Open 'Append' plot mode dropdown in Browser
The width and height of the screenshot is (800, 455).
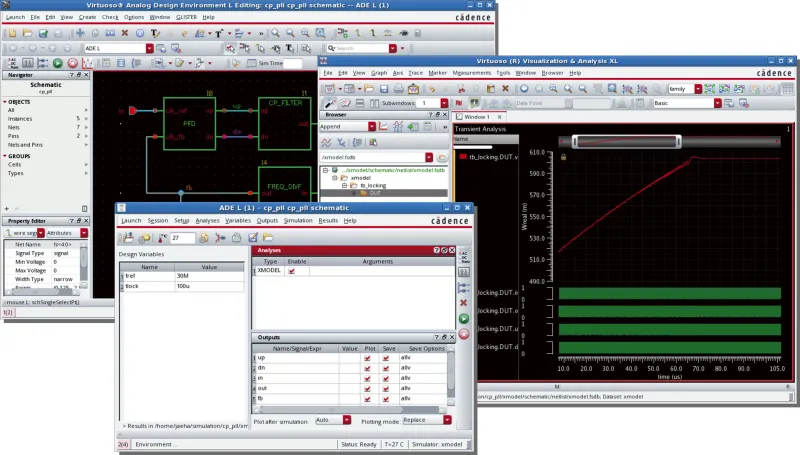click(372, 127)
